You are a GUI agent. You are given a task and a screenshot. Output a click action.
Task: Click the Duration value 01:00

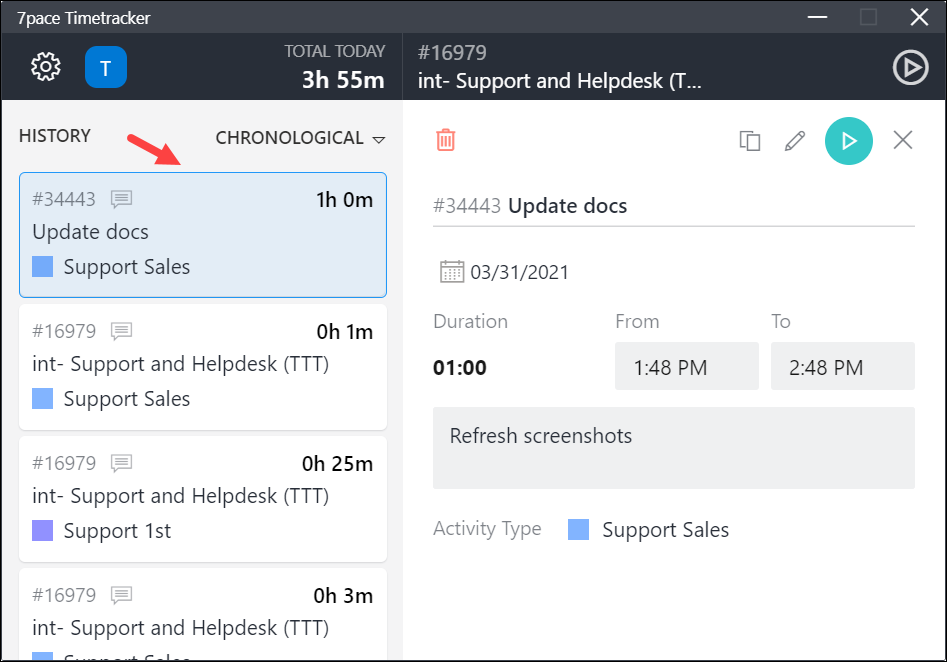pos(460,367)
